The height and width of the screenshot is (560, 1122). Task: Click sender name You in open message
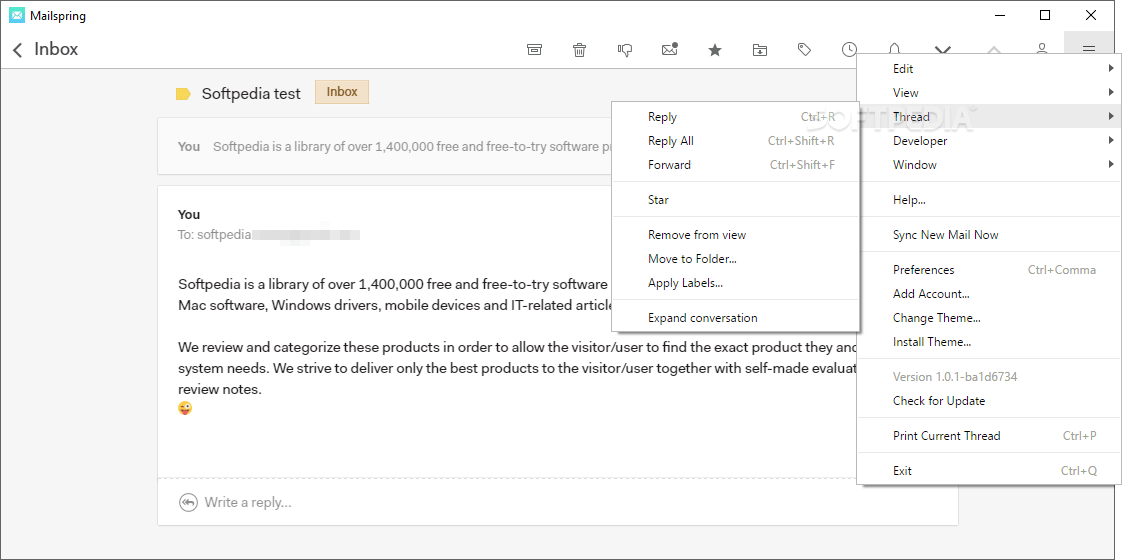coord(189,215)
